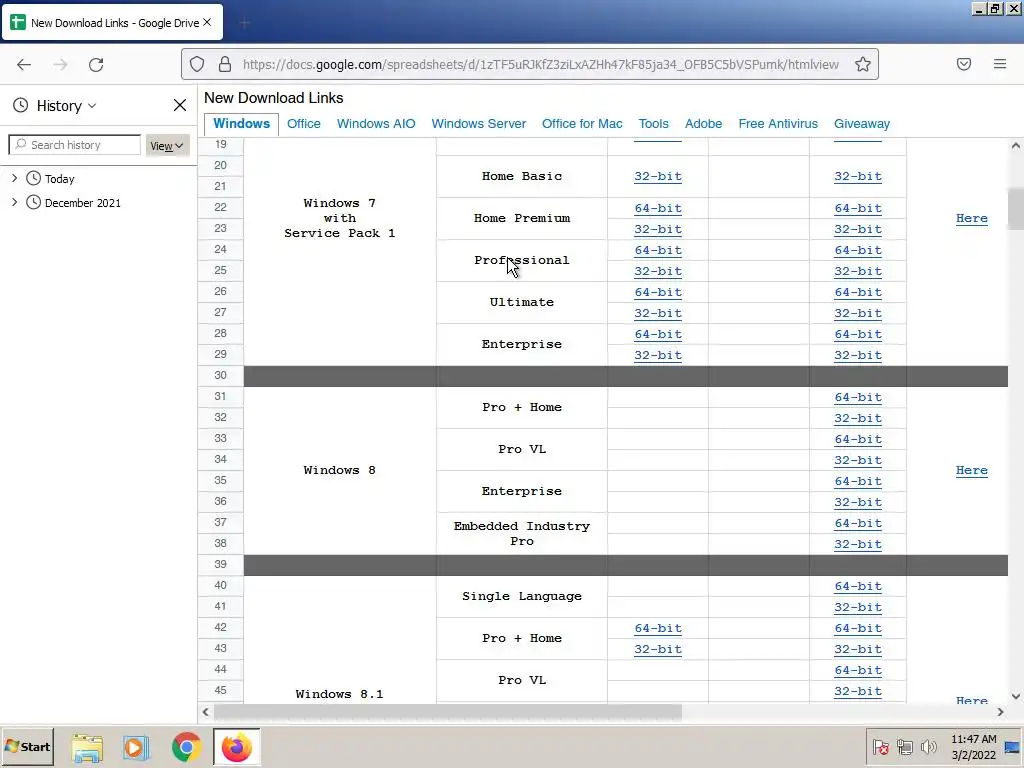The width and height of the screenshot is (1024, 768).
Task: Expand the December 2021 history folder
Action: tap(14, 202)
